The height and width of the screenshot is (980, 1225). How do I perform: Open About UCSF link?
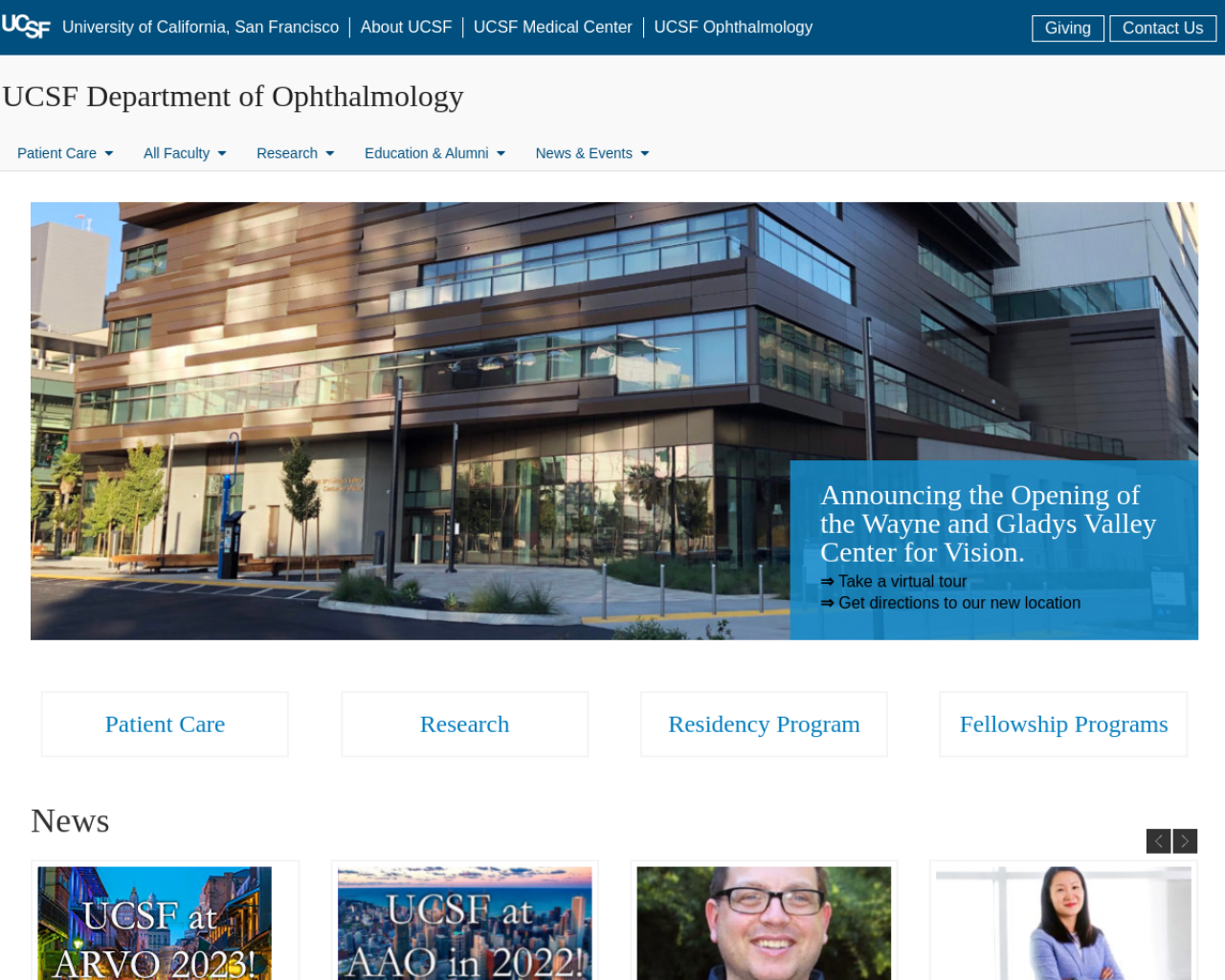406,27
